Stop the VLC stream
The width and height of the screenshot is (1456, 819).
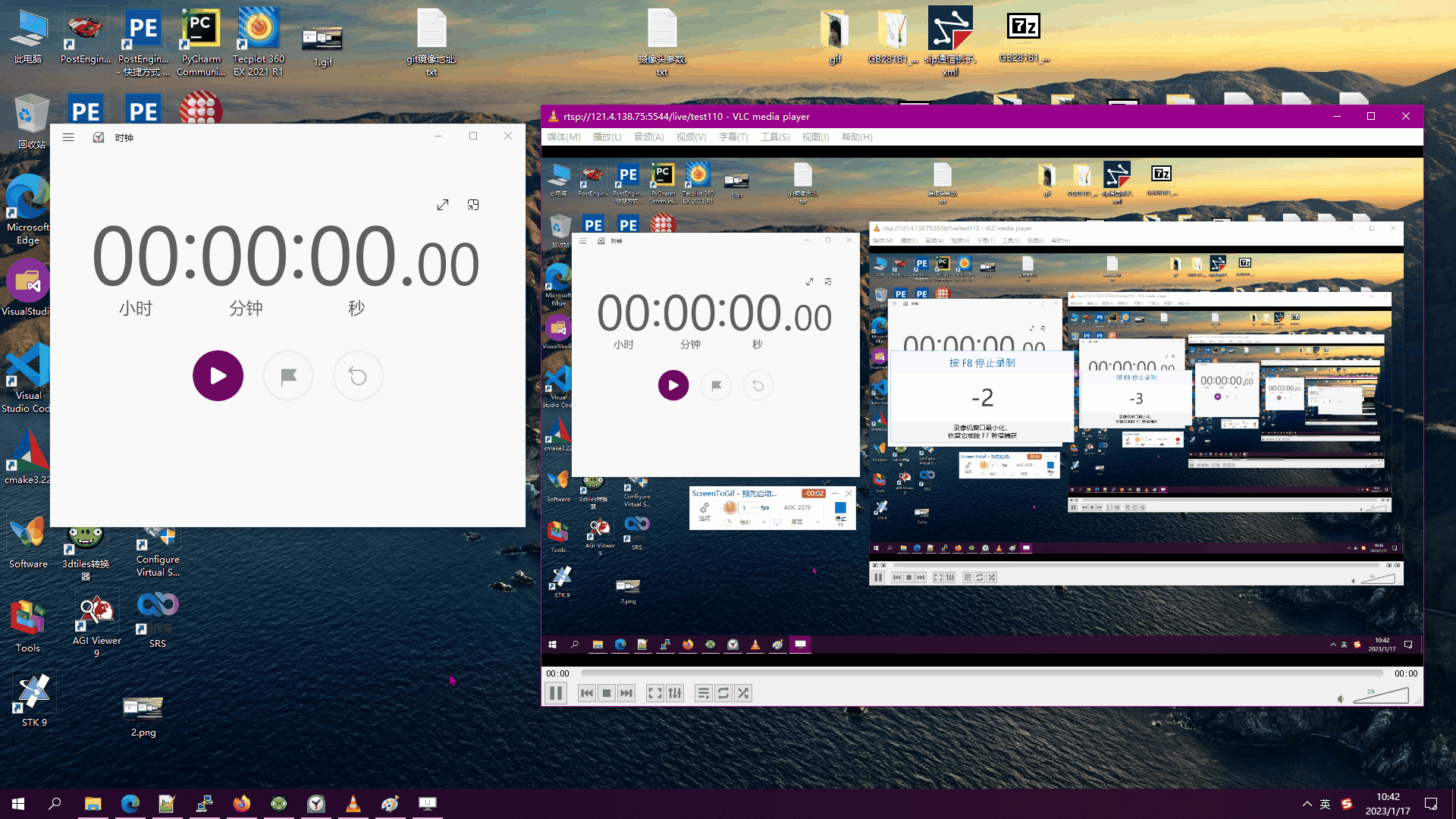(x=607, y=693)
